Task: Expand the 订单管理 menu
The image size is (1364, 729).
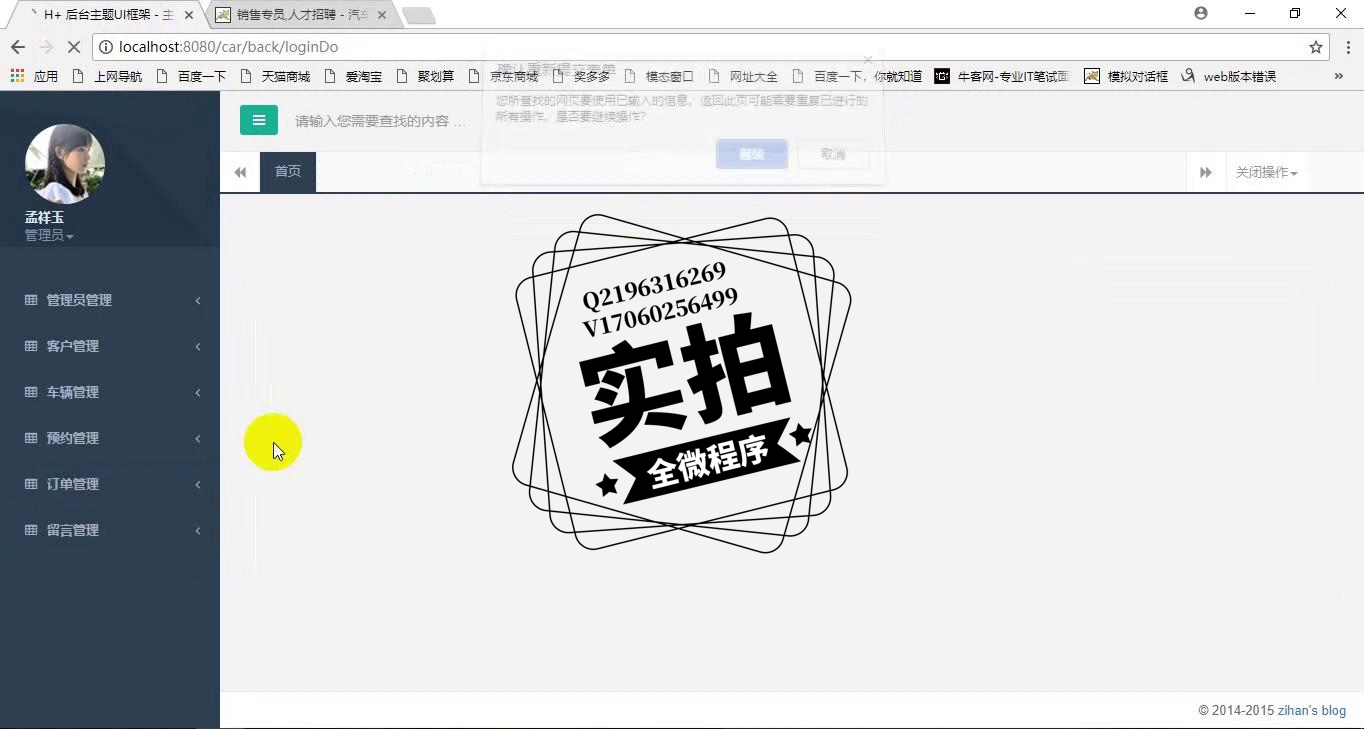Action: tap(110, 484)
